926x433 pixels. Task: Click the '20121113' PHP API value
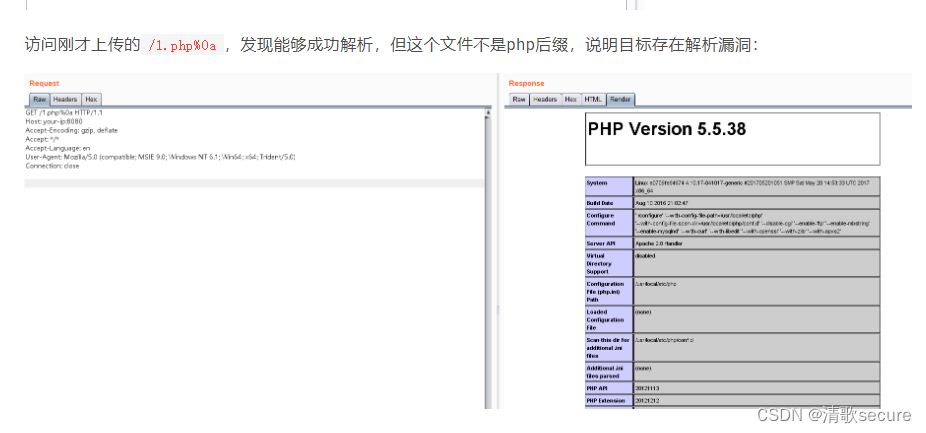coord(647,388)
